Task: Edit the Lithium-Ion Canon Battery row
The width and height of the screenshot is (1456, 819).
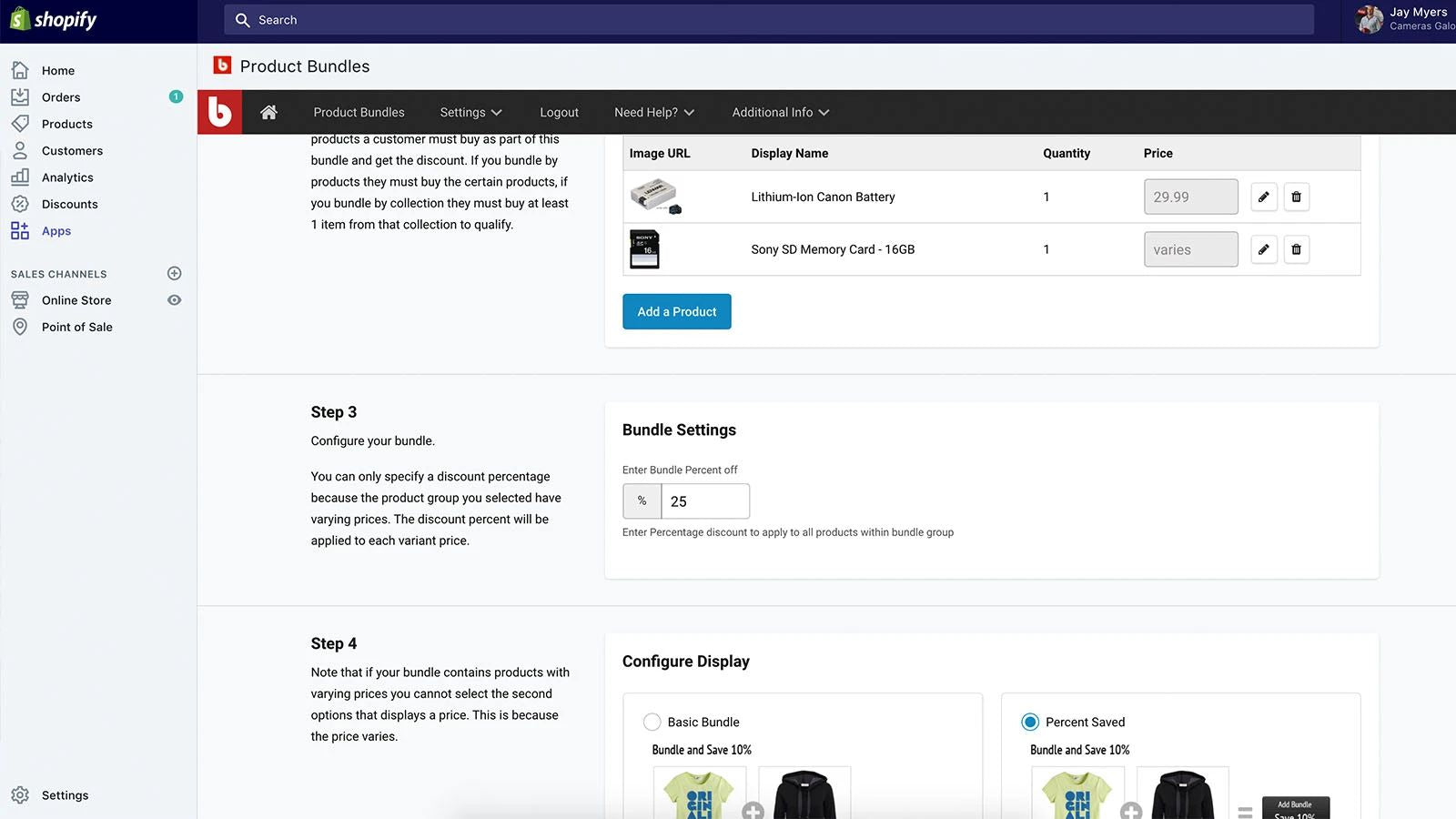Action: [1263, 197]
